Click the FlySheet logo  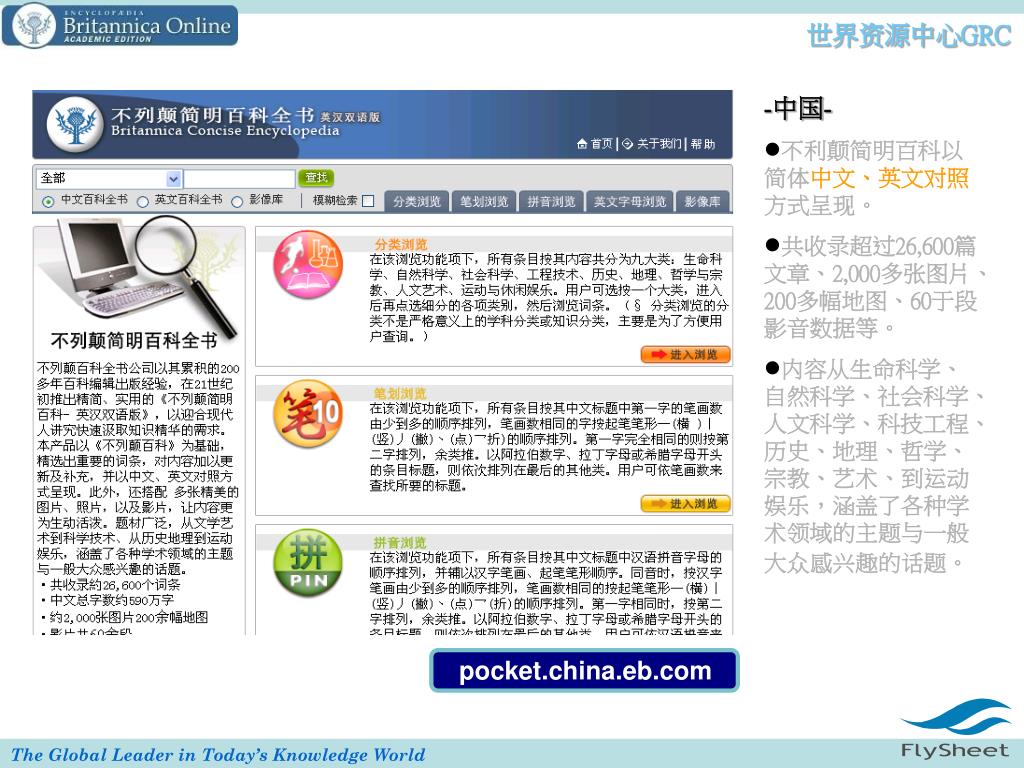tap(955, 729)
